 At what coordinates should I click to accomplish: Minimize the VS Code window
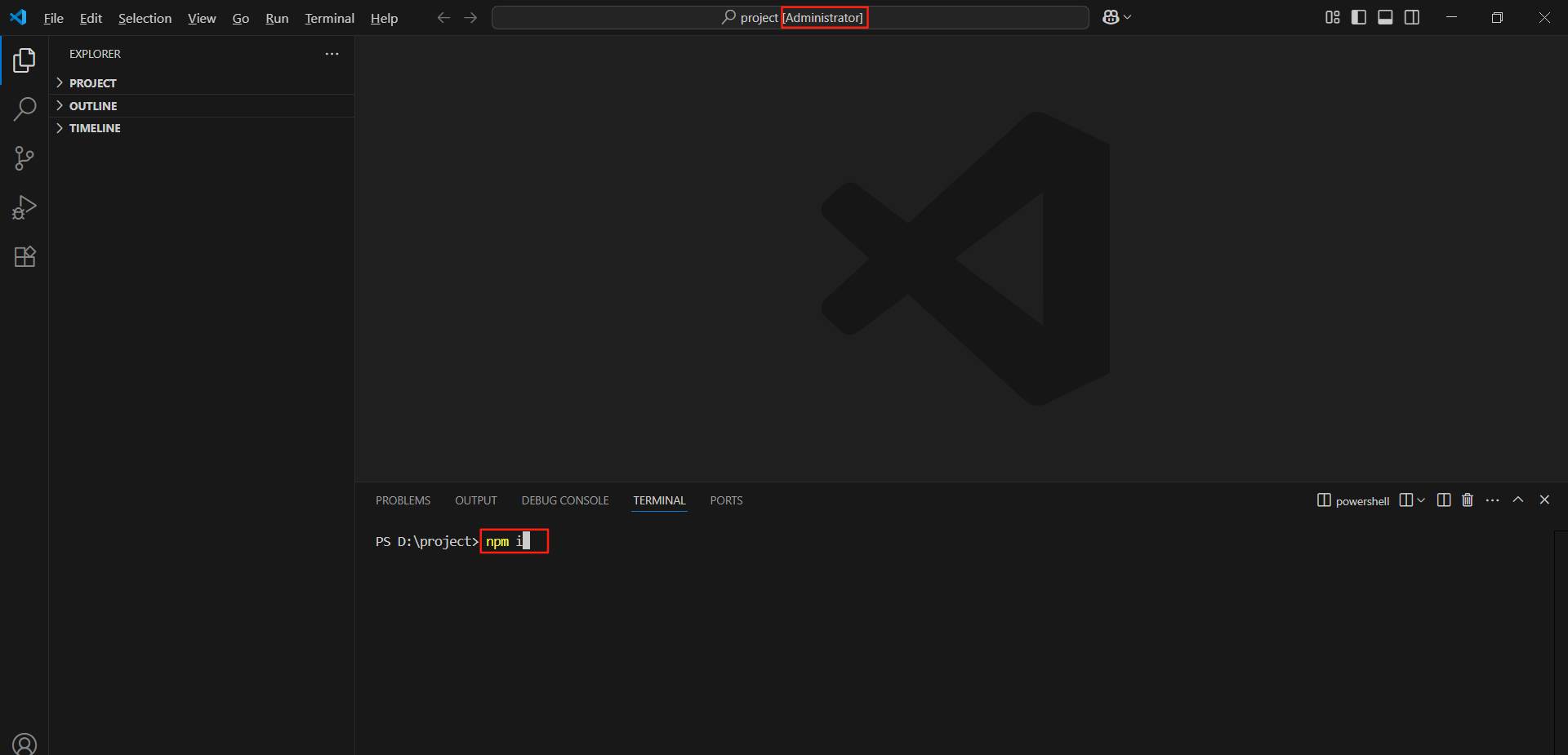coord(1451,17)
